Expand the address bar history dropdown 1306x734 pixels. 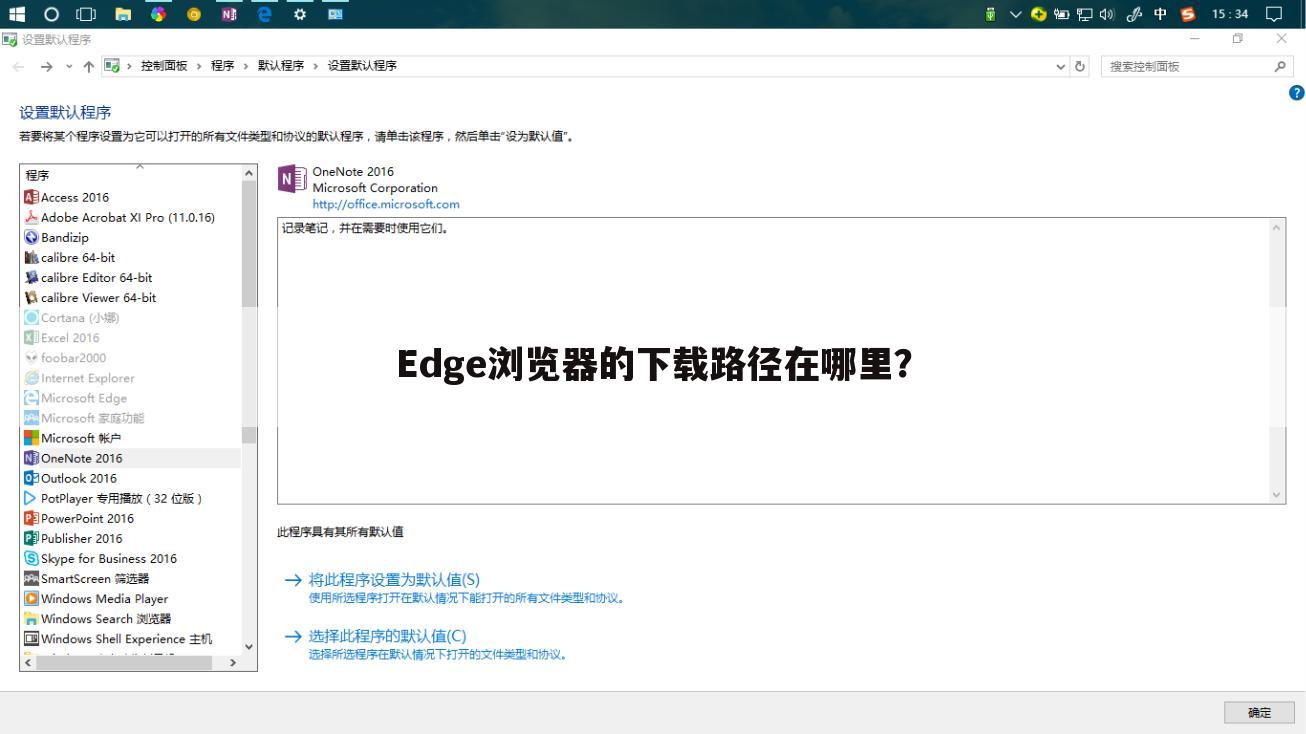click(1061, 66)
